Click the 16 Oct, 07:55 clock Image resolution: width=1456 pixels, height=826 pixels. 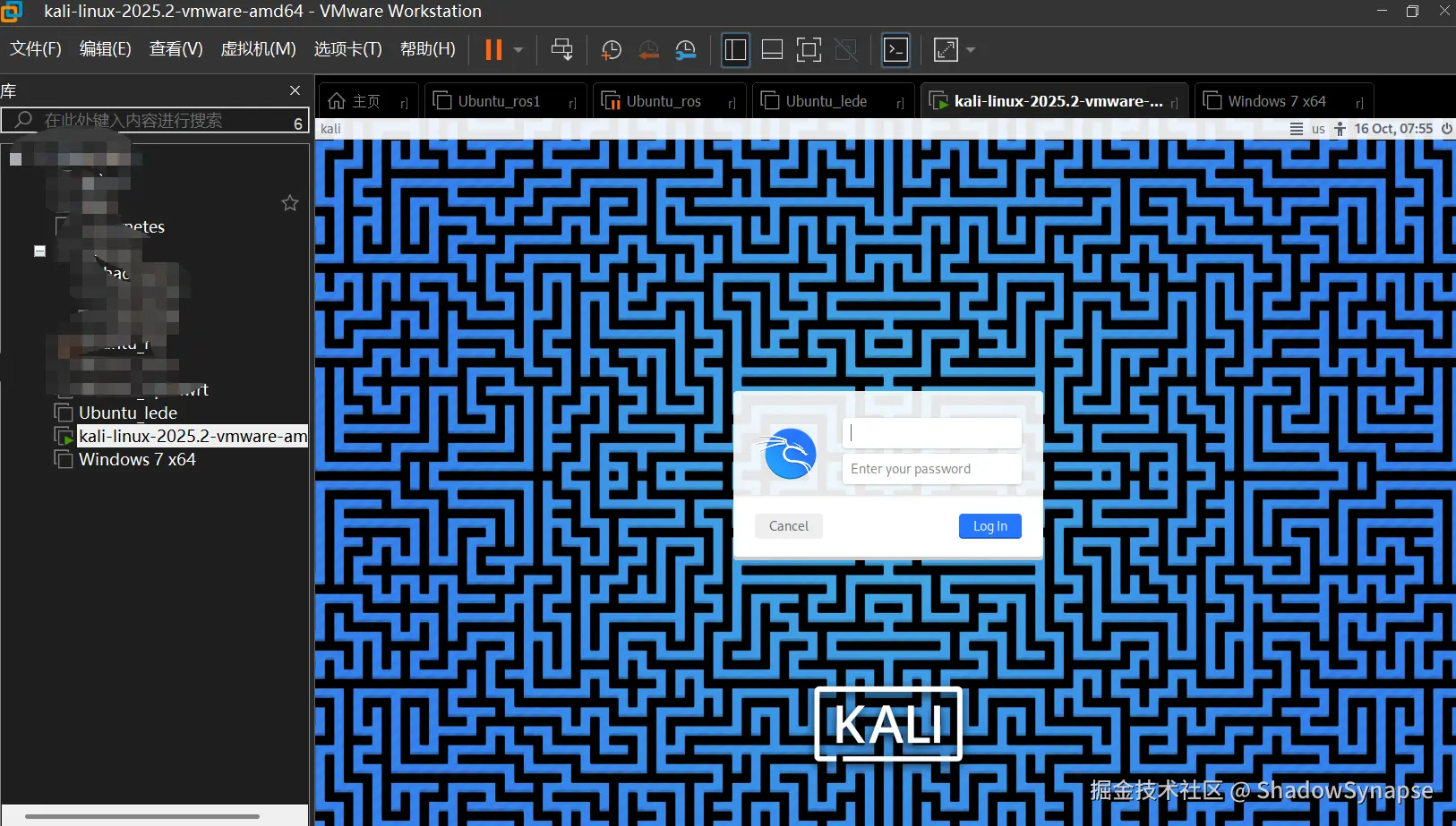coord(1393,129)
